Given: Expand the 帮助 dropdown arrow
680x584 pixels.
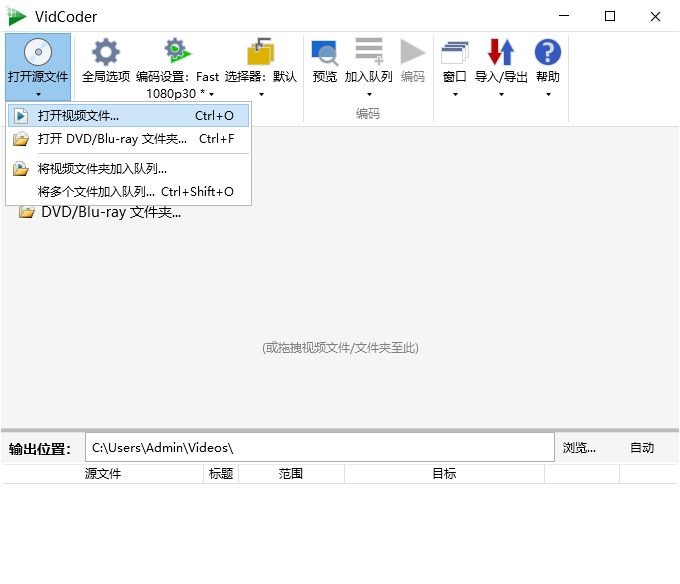Looking at the screenshot, I should [549, 95].
